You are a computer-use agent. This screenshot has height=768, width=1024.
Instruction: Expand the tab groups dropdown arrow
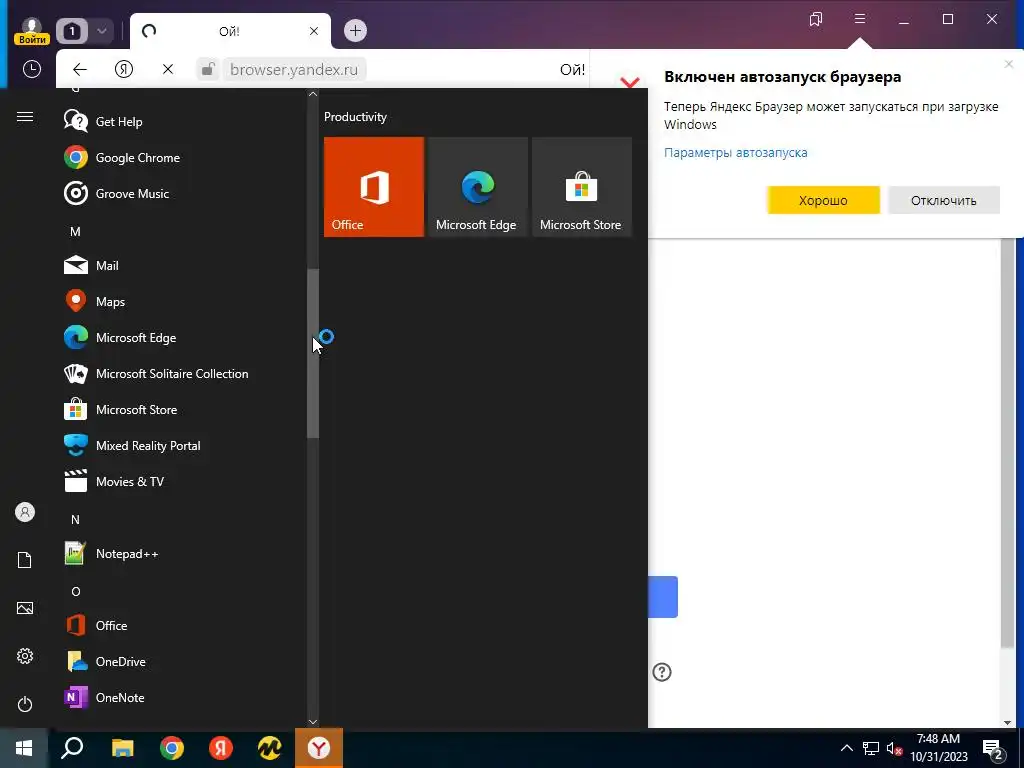coord(102,31)
